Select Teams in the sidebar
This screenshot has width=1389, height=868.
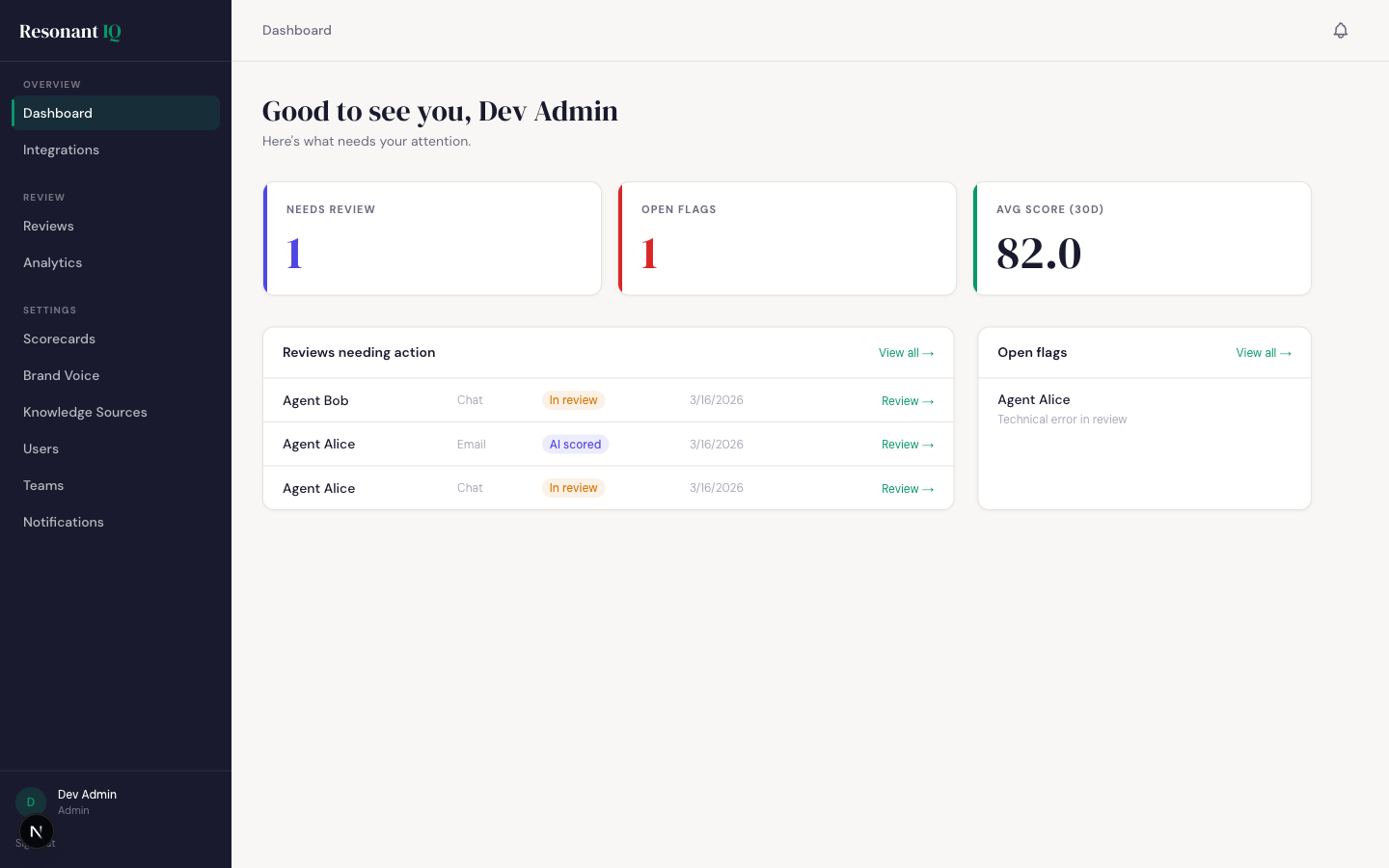point(43,485)
